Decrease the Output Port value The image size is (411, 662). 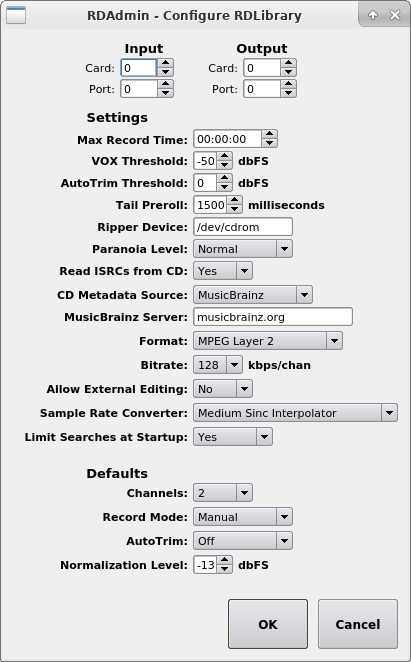pos(288,93)
